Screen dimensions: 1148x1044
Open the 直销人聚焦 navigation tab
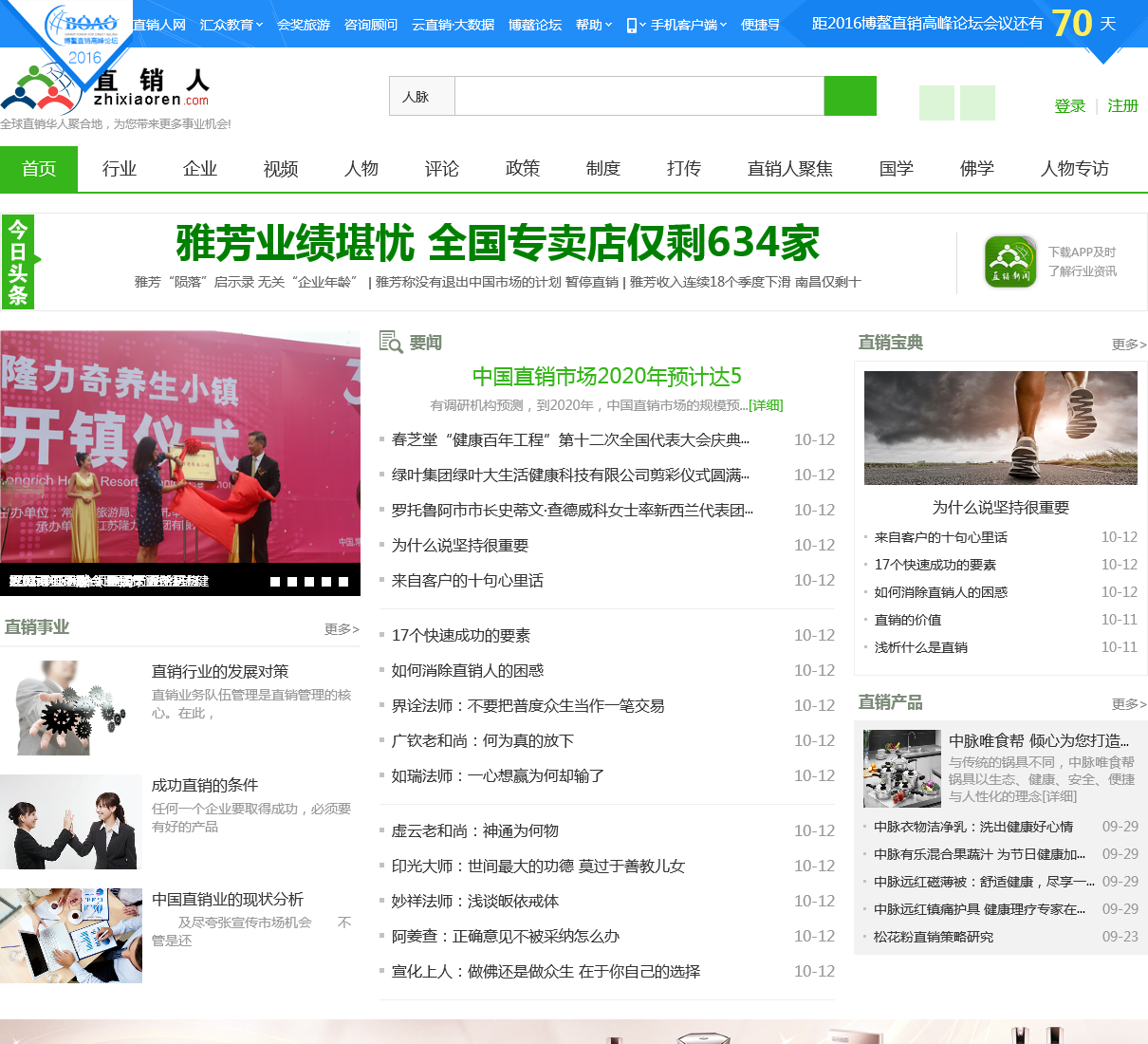790,169
